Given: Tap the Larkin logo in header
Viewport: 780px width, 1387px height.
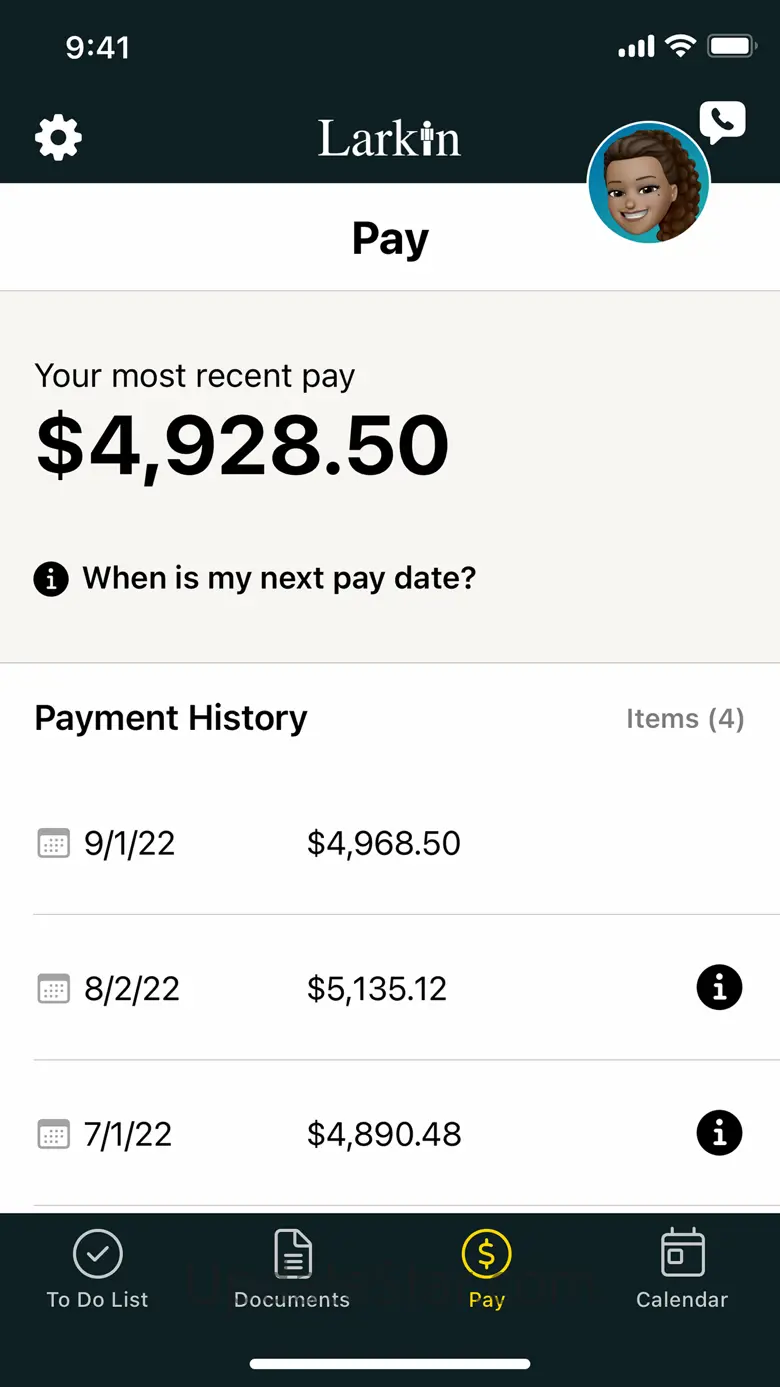Looking at the screenshot, I should [x=390, y=138].
